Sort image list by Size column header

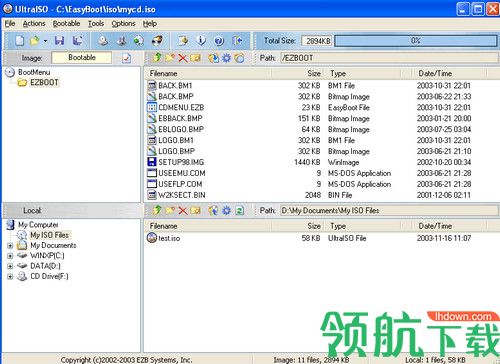coord(299,73)
